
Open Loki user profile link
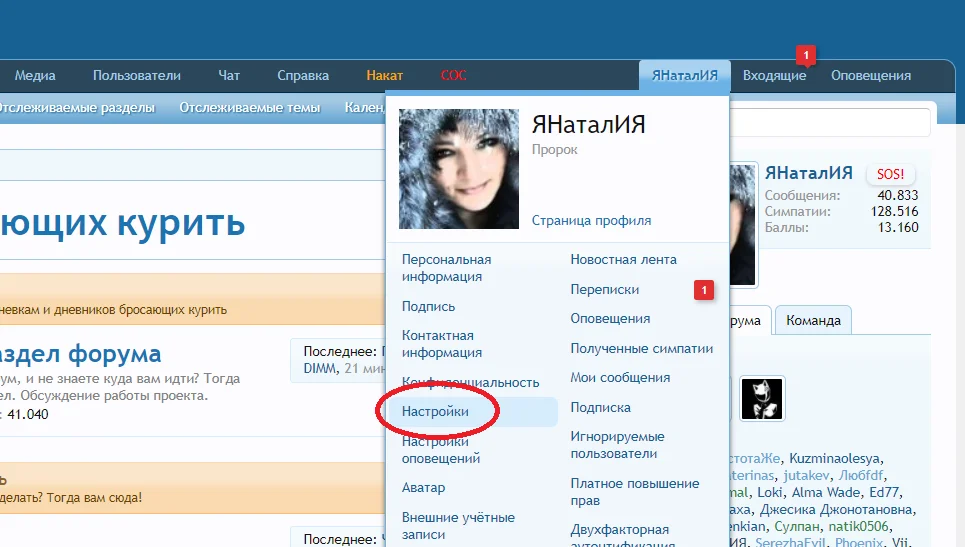[769, 493]
